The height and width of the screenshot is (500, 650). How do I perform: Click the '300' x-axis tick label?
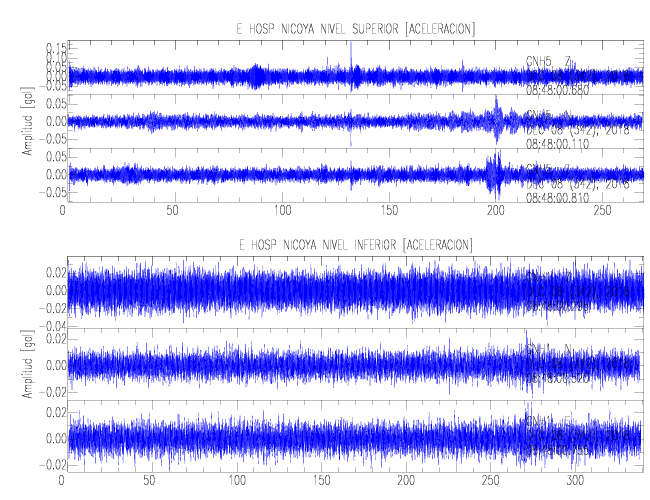[575, 481]
